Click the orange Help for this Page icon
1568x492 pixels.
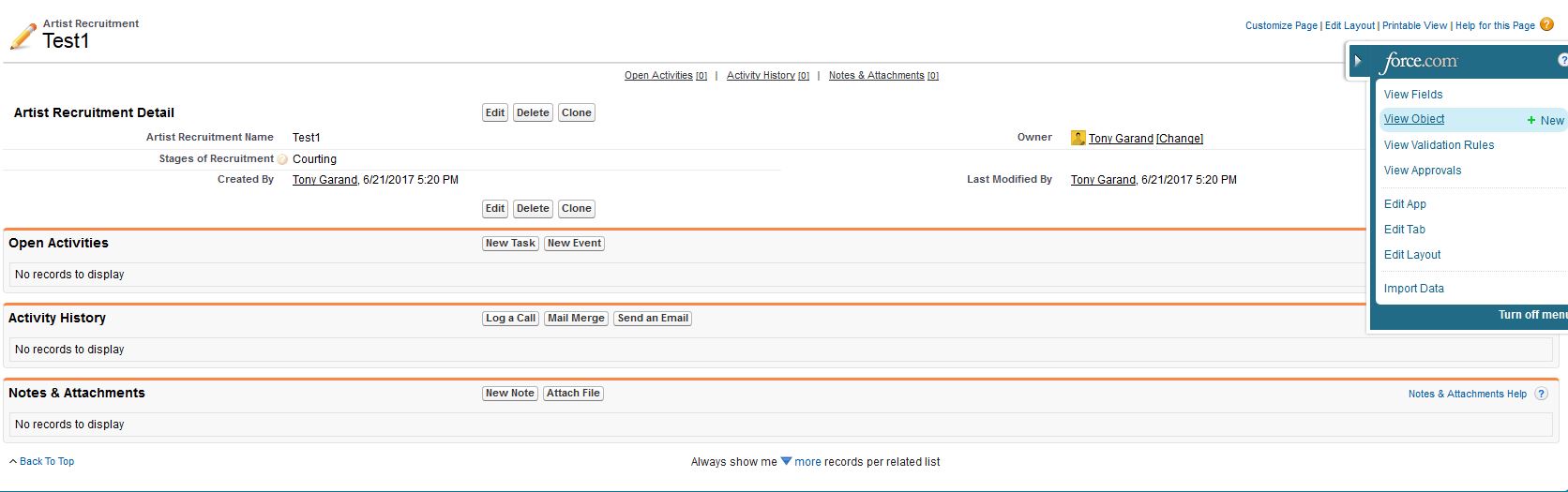[1546, 24]
